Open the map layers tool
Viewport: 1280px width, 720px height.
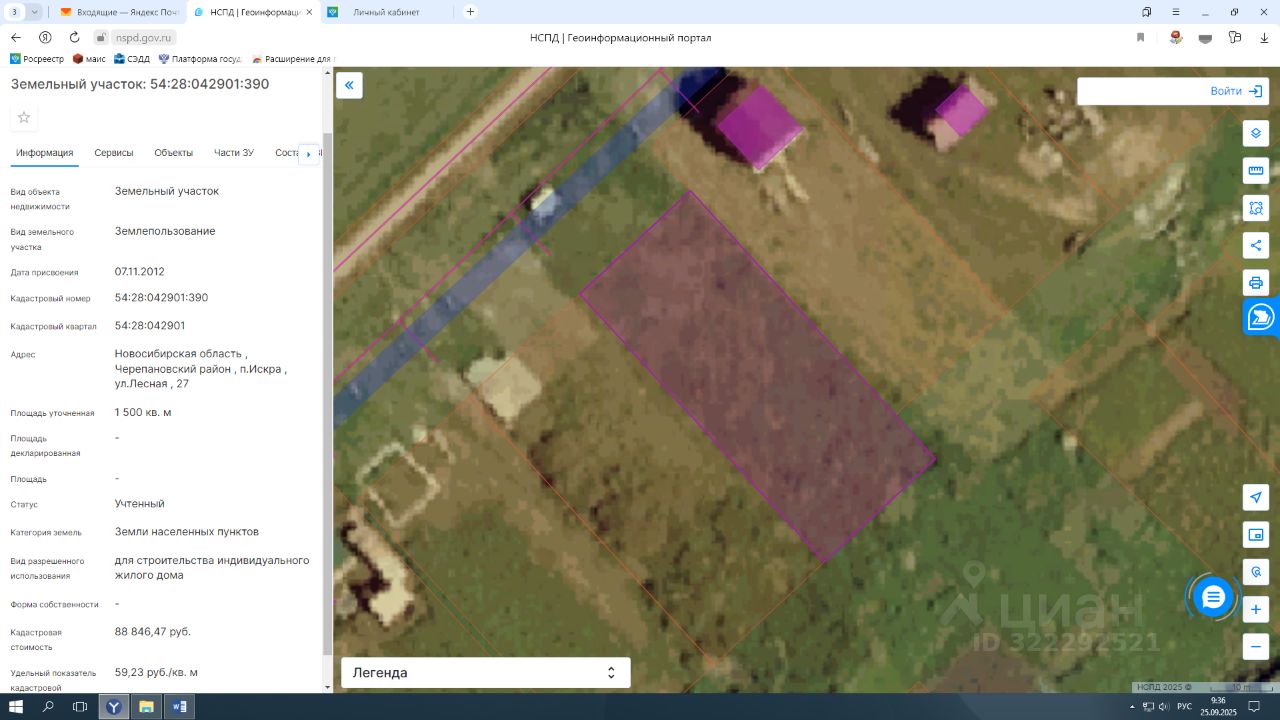[1256, 134]
